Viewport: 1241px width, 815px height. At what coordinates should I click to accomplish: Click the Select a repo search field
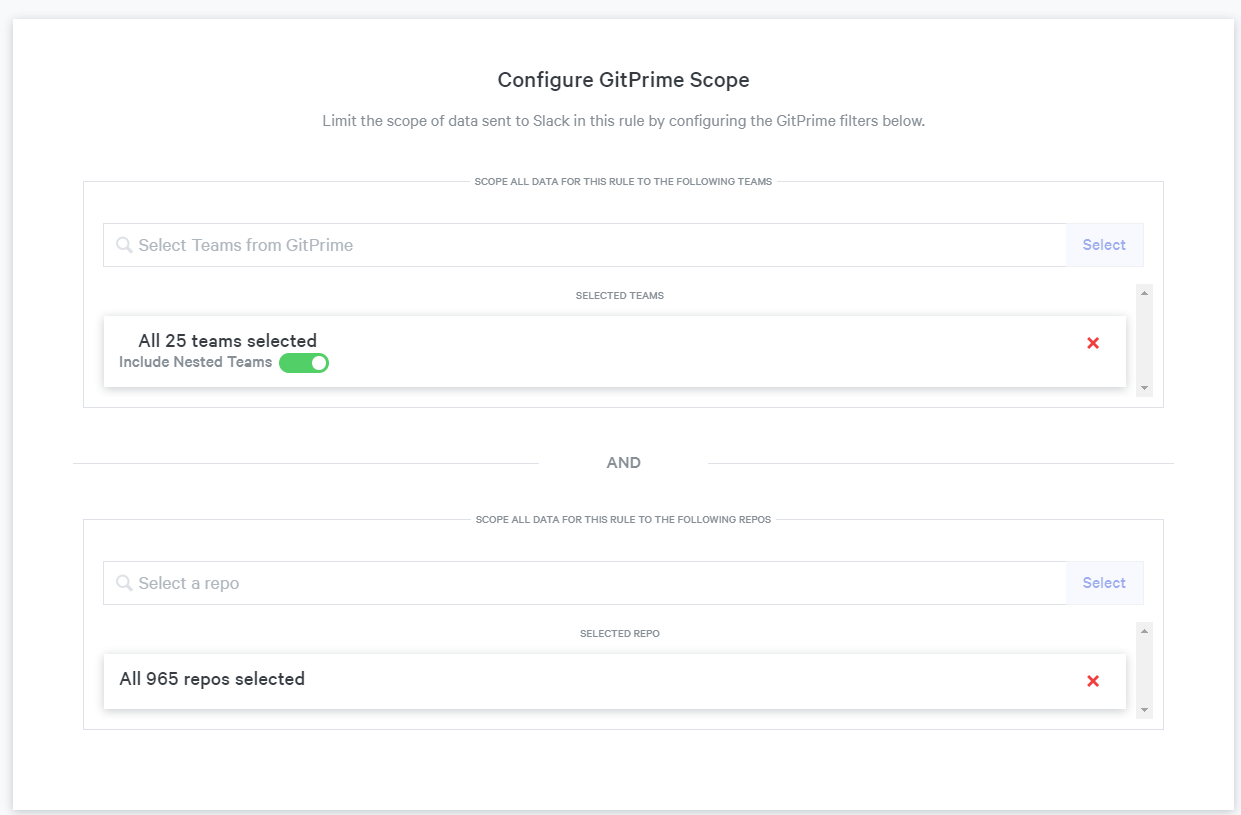point(585,583)
